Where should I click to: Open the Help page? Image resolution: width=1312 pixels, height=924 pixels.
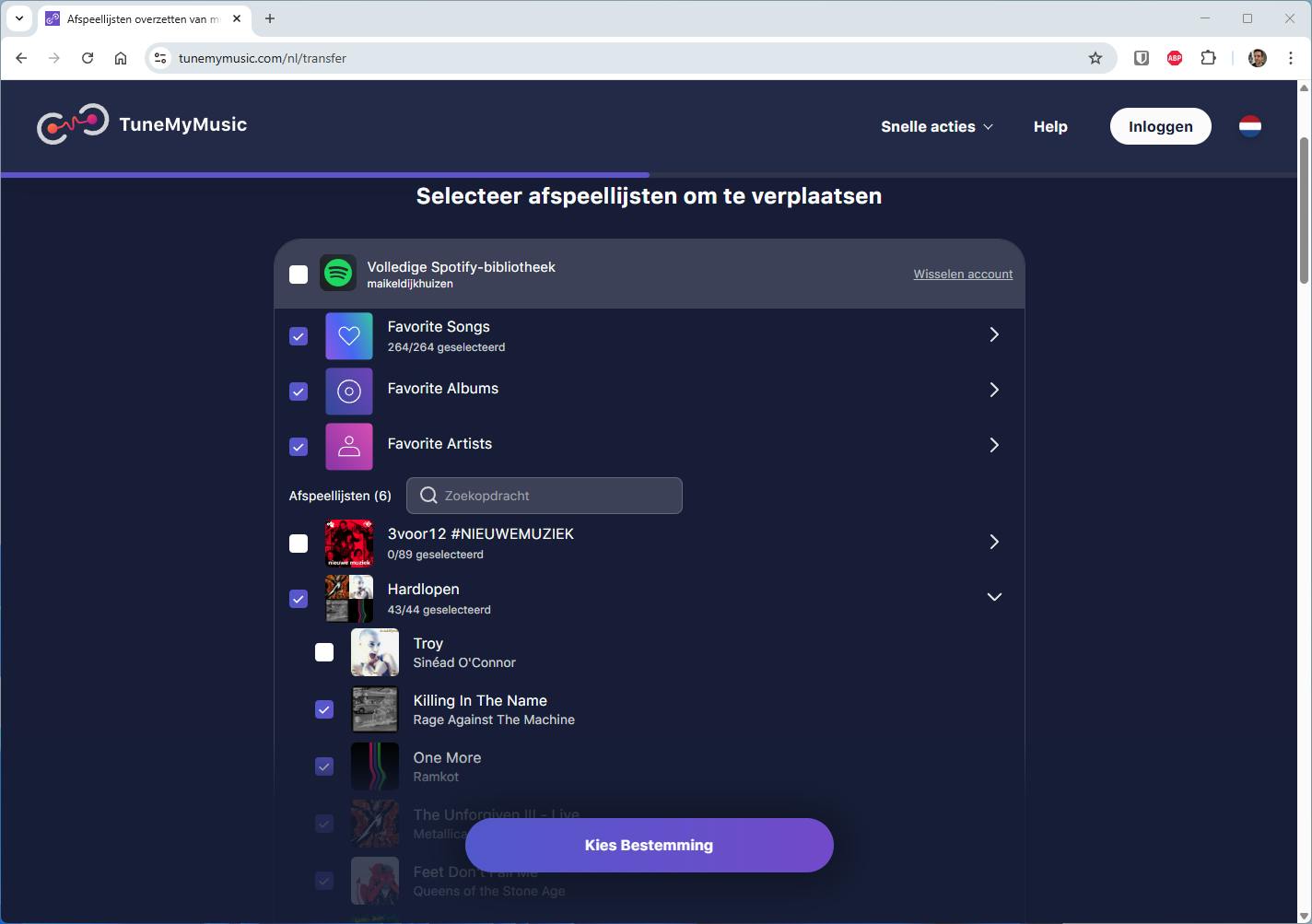click(1050, 126)
